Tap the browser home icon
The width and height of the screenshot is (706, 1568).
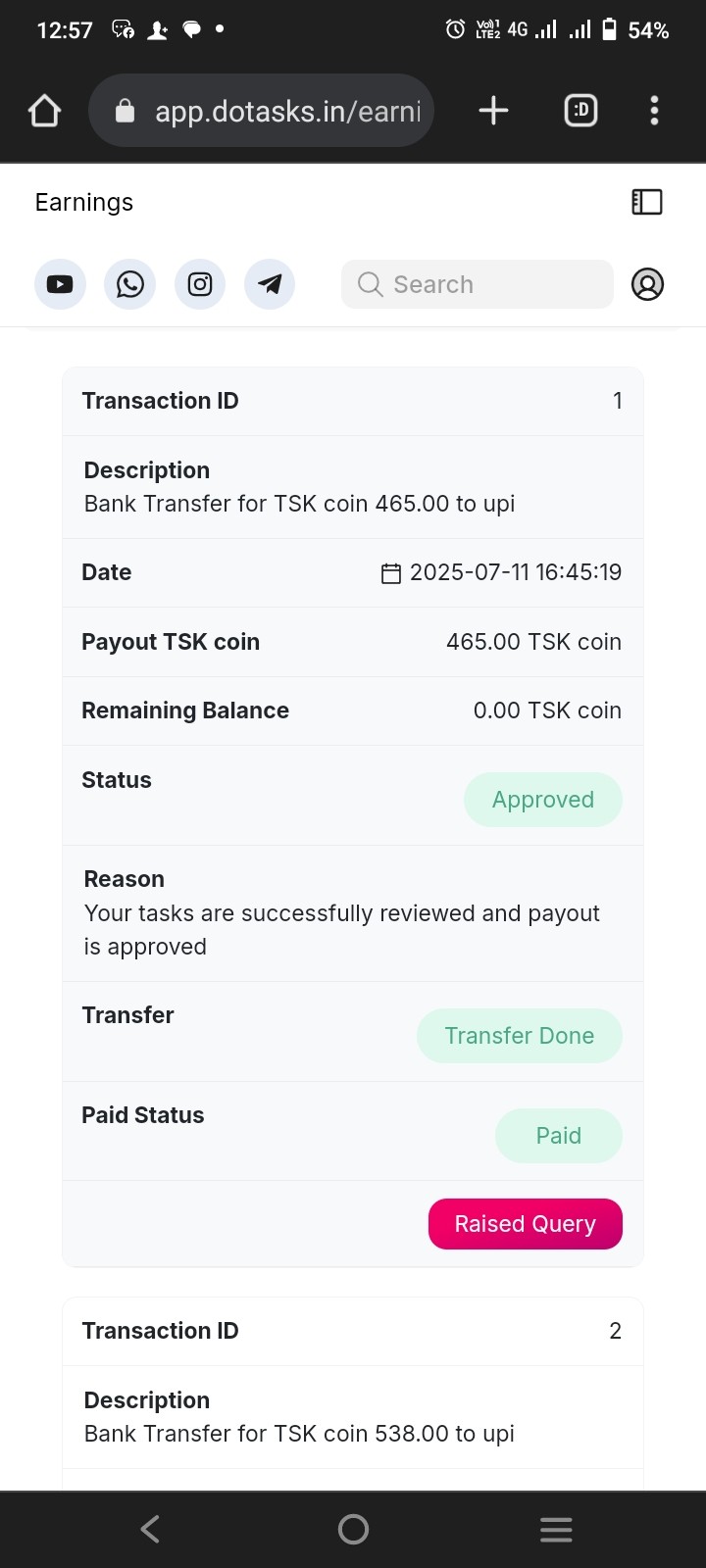pos(45,111)
